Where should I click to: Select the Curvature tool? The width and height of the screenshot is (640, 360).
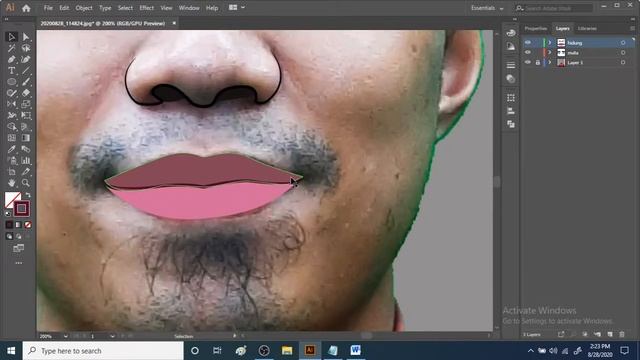coord(26,60)
